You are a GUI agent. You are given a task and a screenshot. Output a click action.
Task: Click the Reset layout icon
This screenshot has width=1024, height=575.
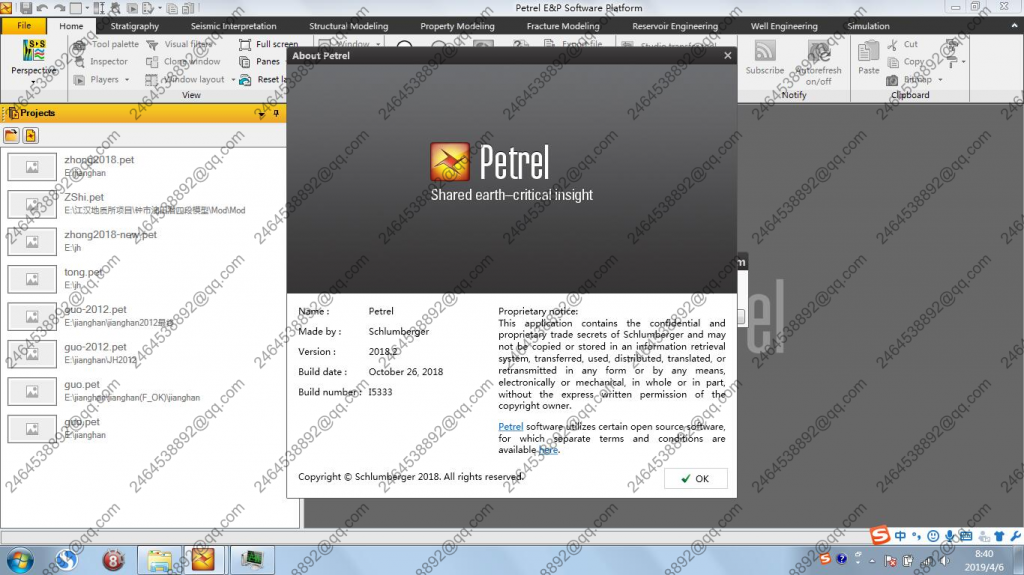pos(245,80)
